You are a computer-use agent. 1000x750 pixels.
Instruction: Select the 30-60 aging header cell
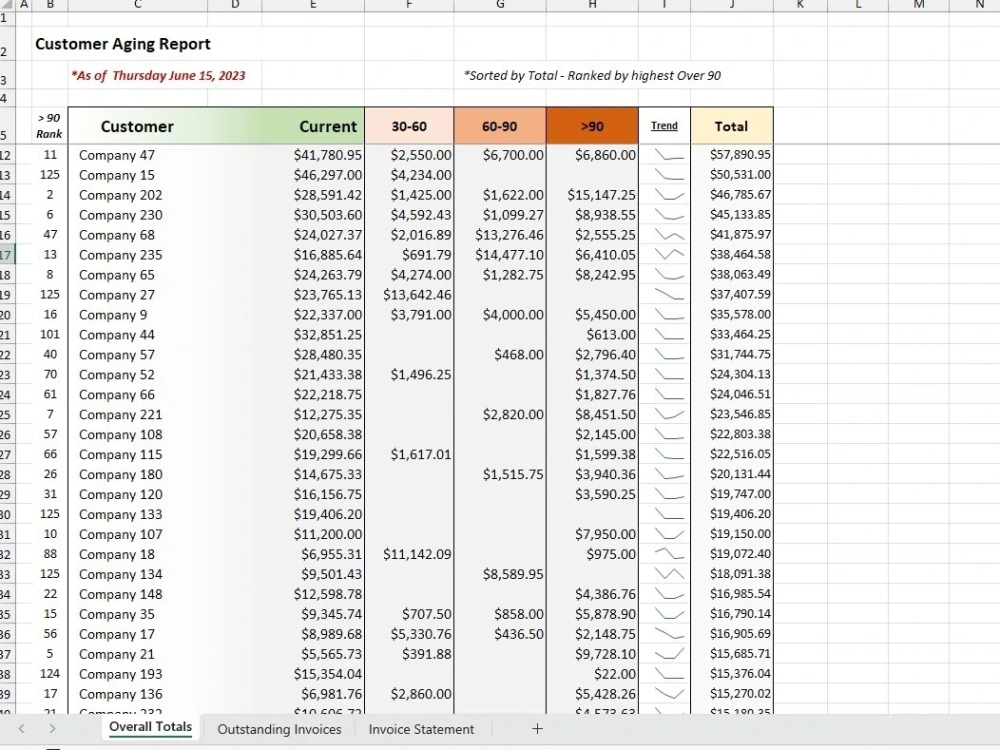pyautogui.click(x=409, y=126)
